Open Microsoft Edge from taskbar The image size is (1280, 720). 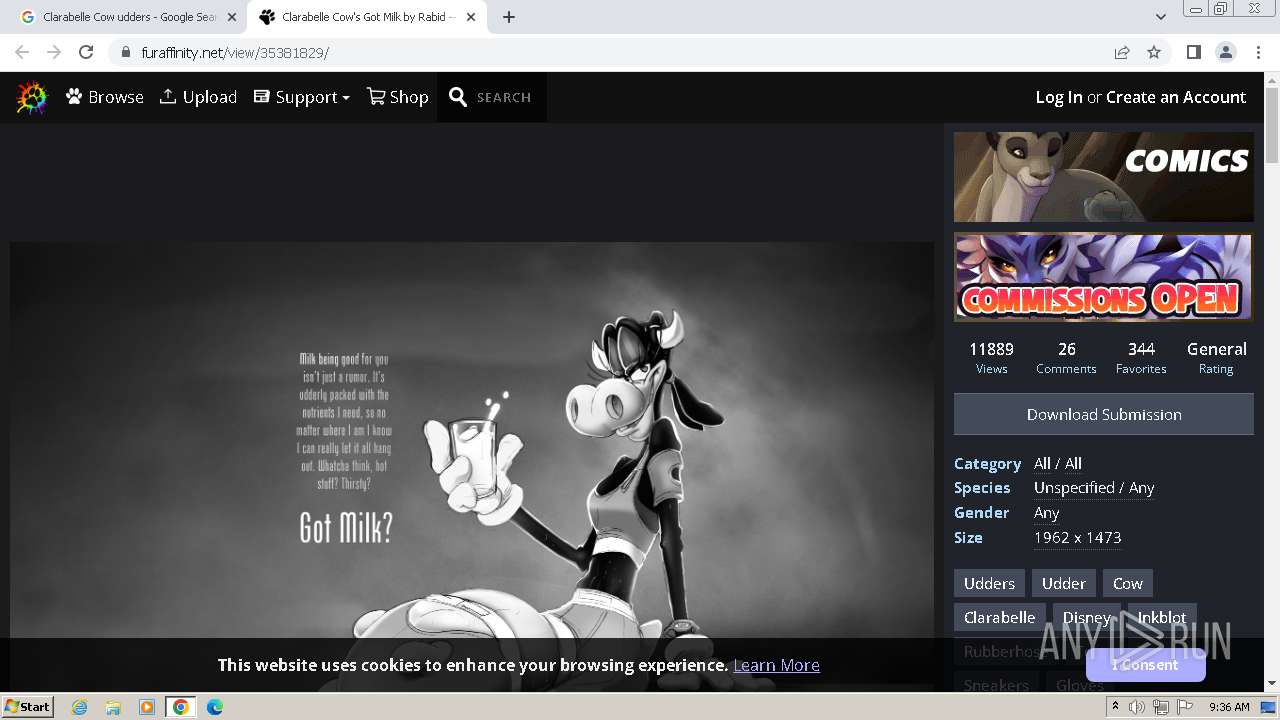(x=215, y=707)
